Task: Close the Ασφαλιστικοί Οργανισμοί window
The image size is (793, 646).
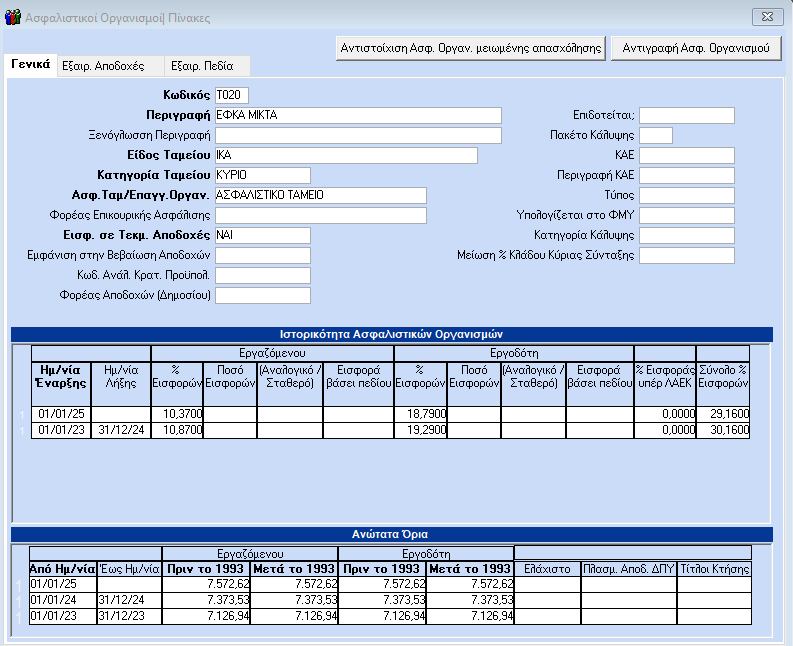Action: pos(765,16)
